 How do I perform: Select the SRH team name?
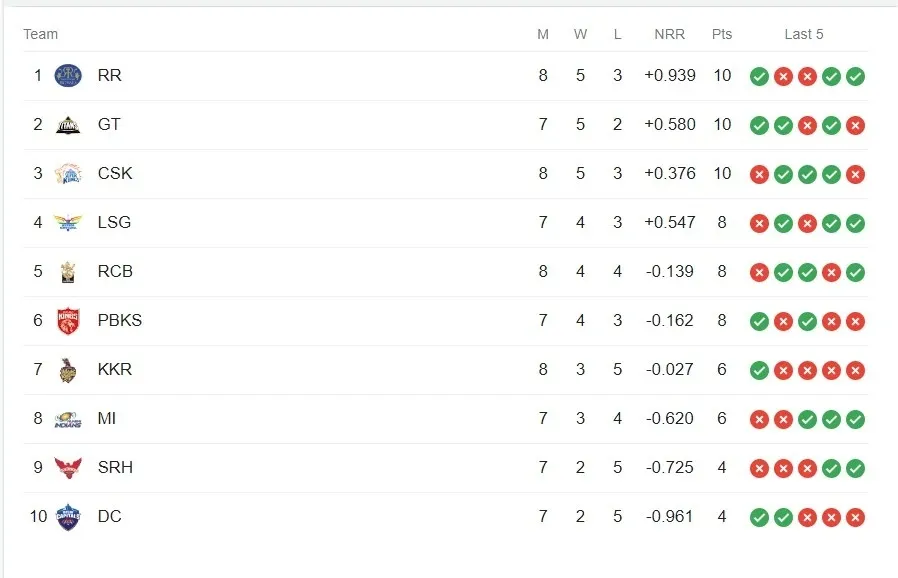(115, 467)
